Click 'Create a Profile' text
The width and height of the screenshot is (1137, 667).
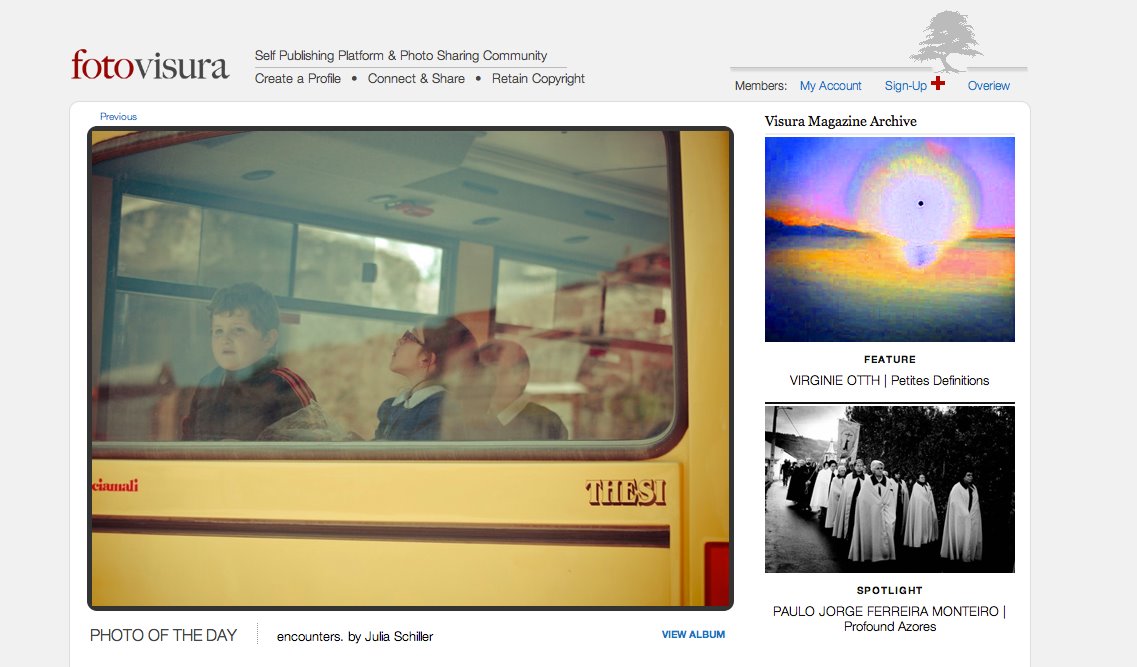297,78
